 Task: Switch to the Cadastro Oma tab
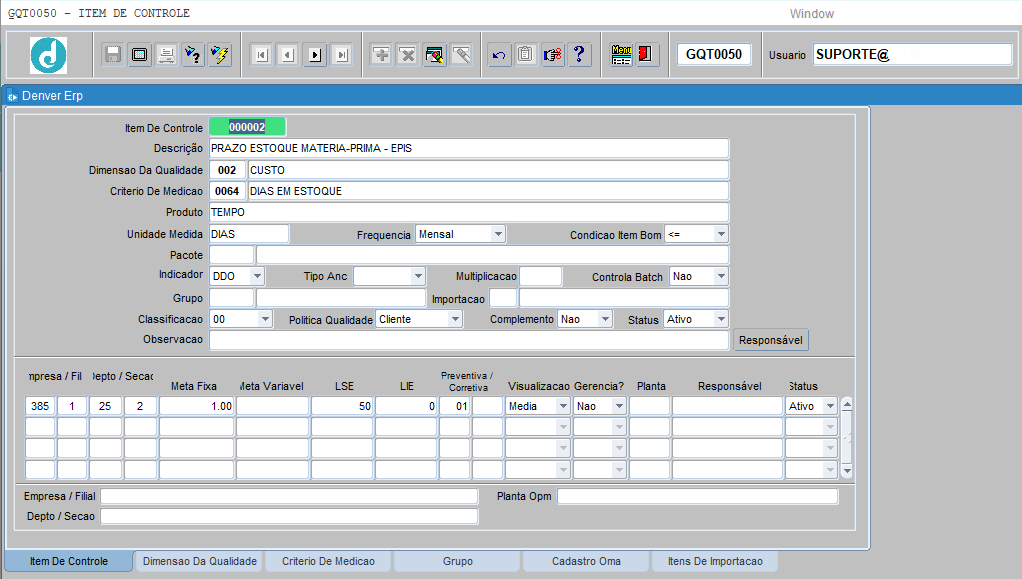[586, 561]
